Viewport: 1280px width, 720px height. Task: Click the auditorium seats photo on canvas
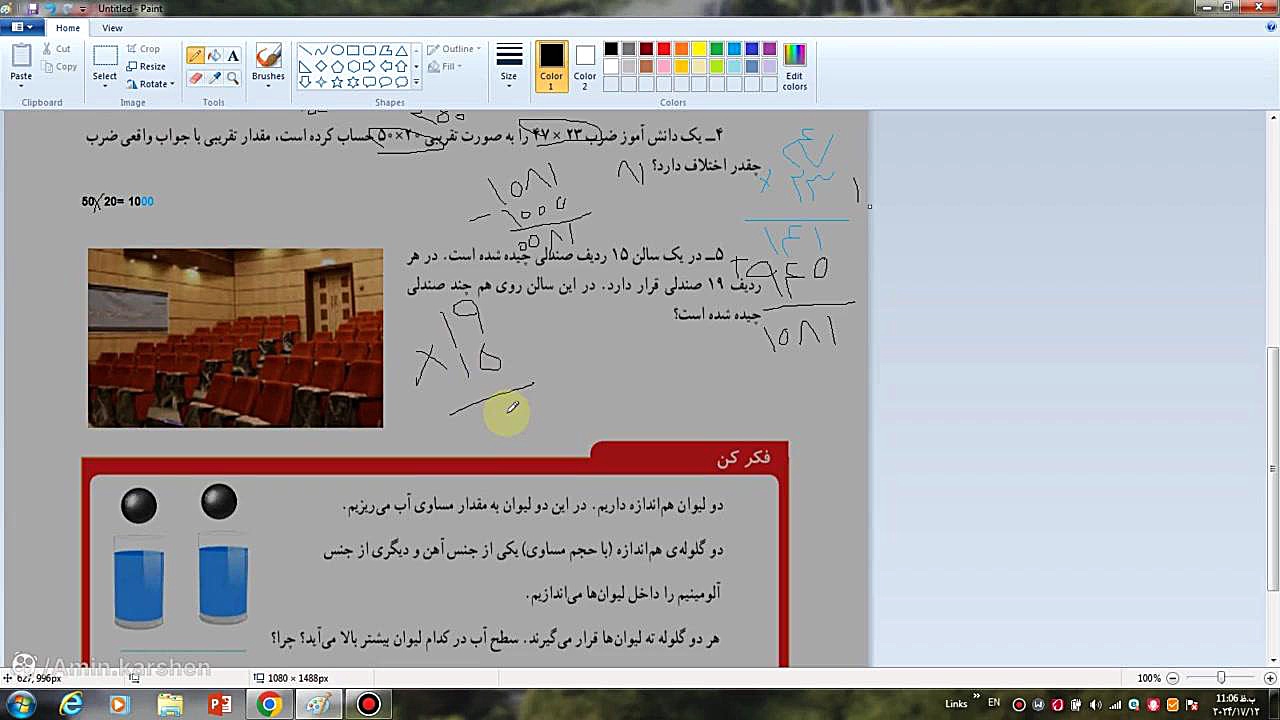[235, 338]
